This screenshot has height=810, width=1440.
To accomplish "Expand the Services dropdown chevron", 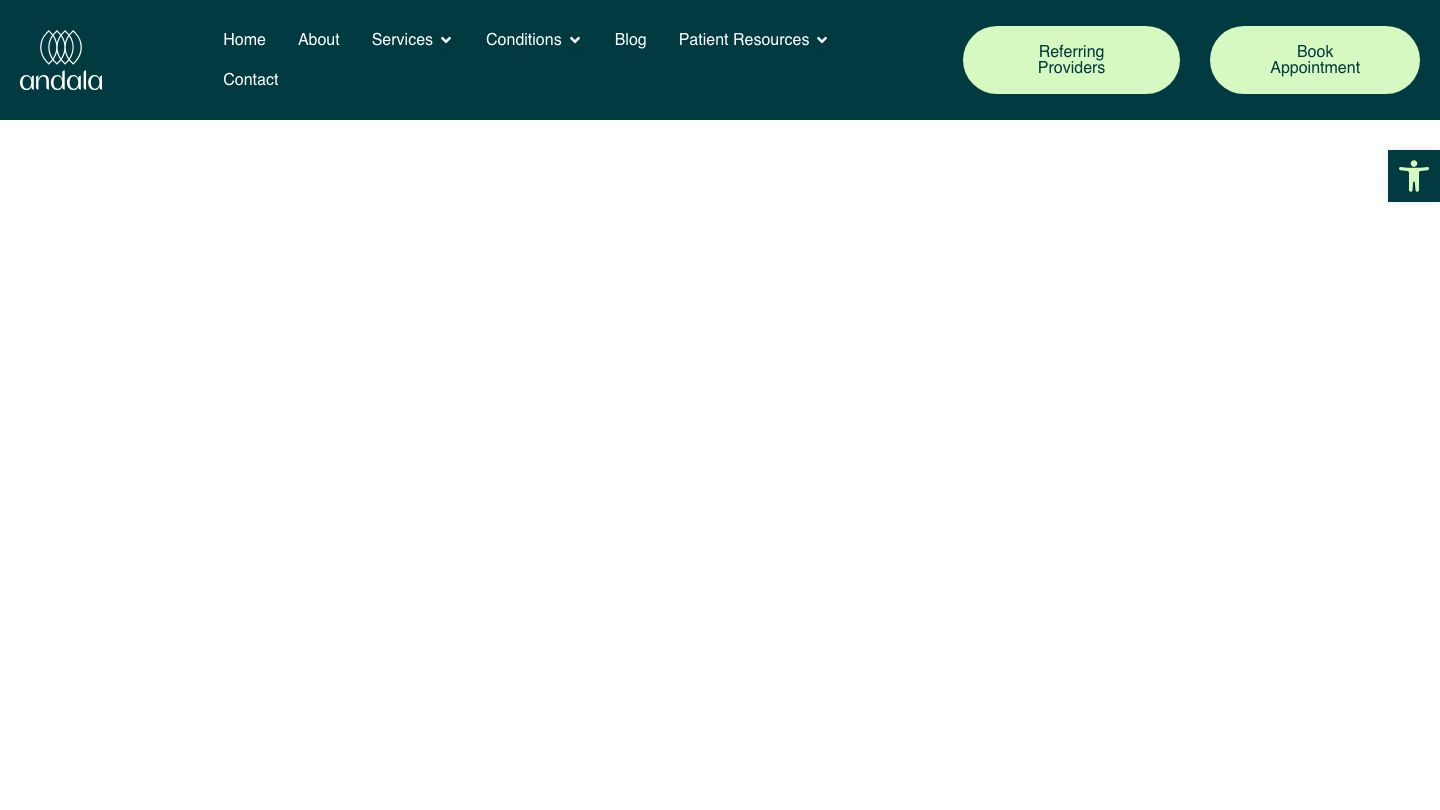I will [446, 40].
